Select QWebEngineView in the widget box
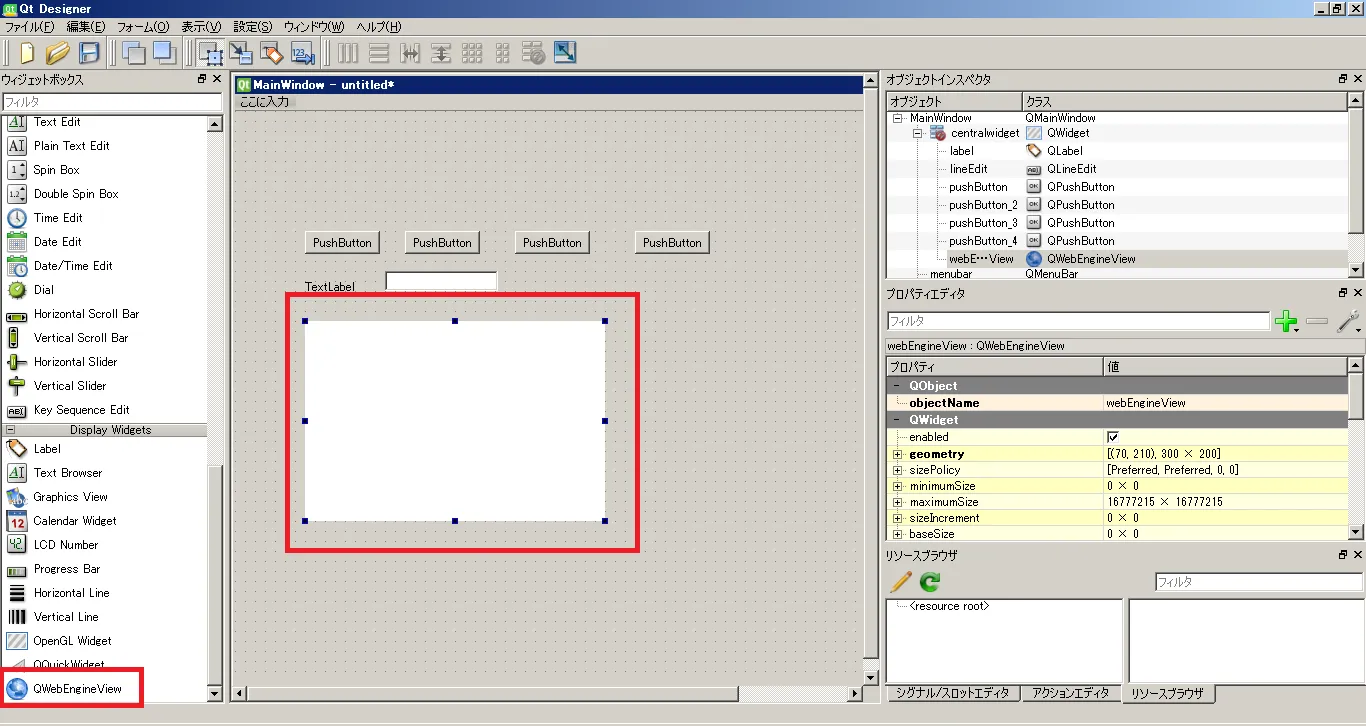1366x726 pixels. pyautogui.click(x=77, y=689)
